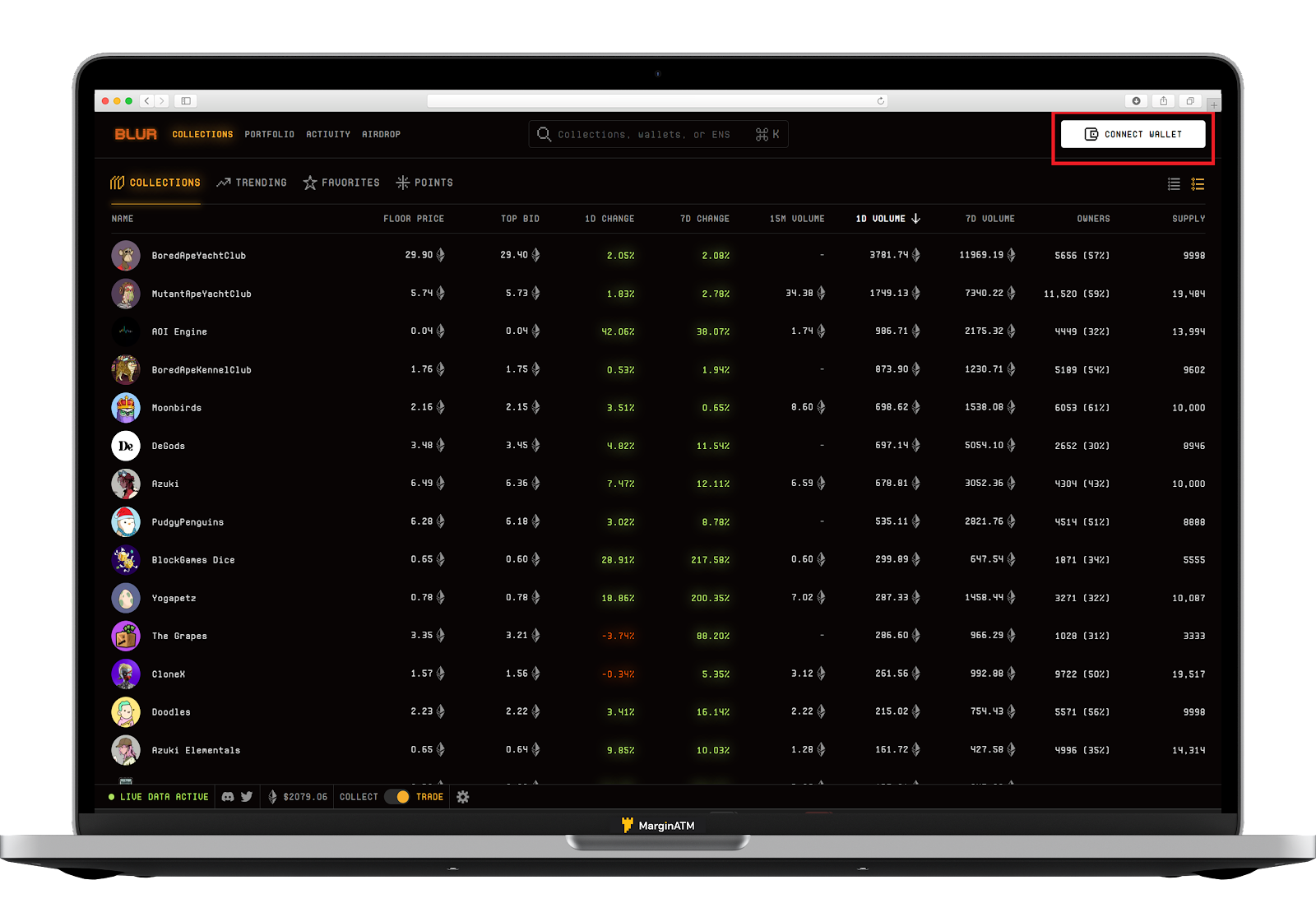Open The Grapes collection avatar
This screenshot has height=917, width=1316.
pyautogui.click(x=126, y=636)
